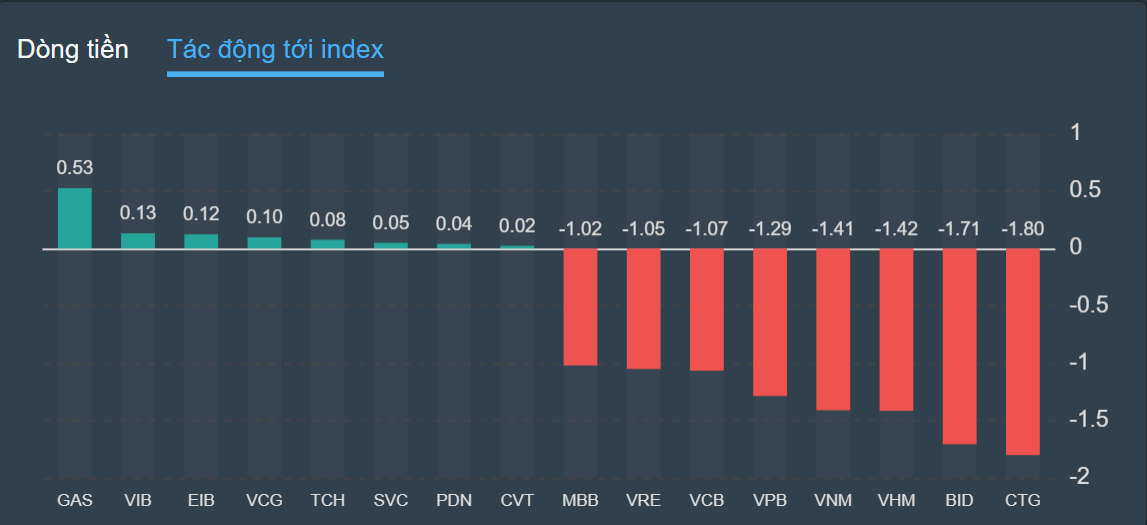Click the TCH ticker label
This screenshot has height=525, width=1147.
328,500
